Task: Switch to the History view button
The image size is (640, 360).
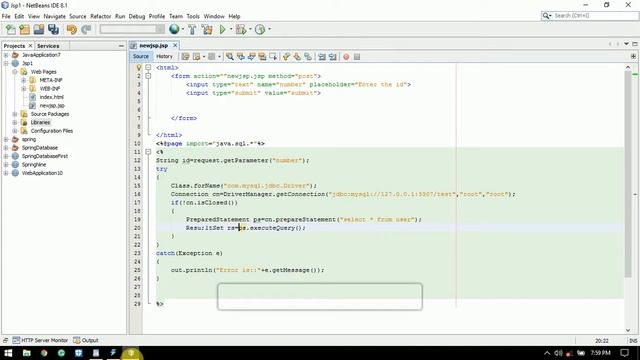Action: point(164,56)
